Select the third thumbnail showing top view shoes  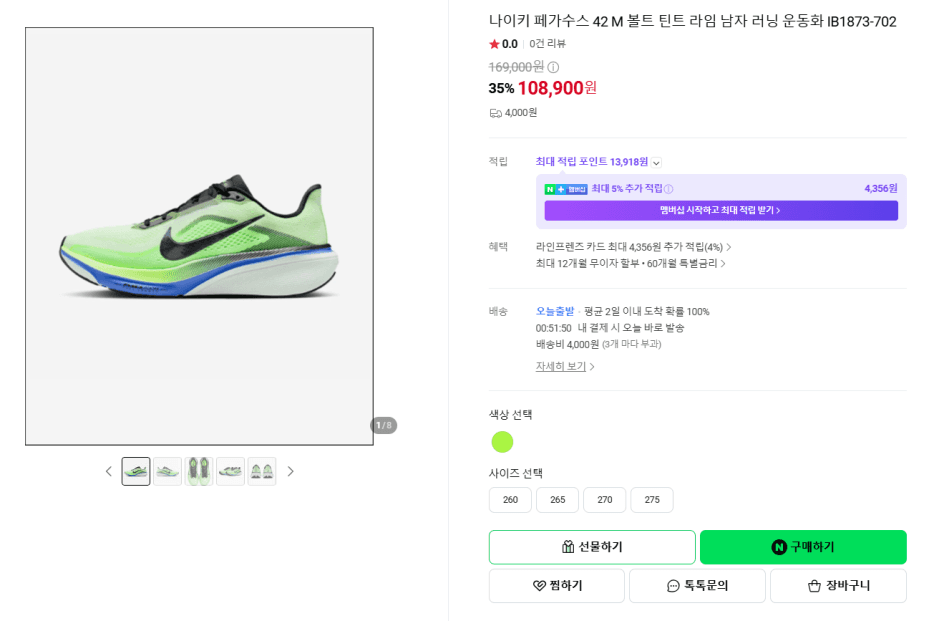(199, 472)
